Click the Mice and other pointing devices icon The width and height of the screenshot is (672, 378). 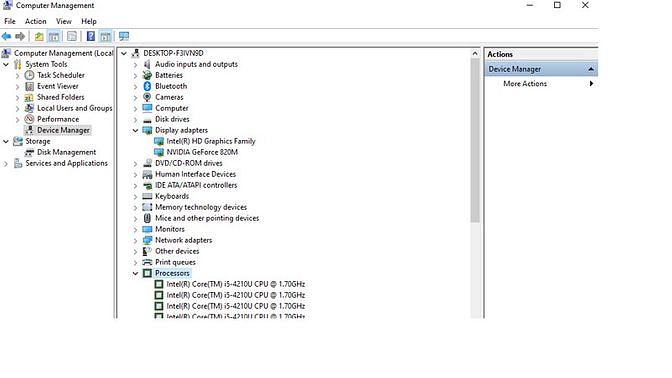pyautogui.click(x=147, y=218)
